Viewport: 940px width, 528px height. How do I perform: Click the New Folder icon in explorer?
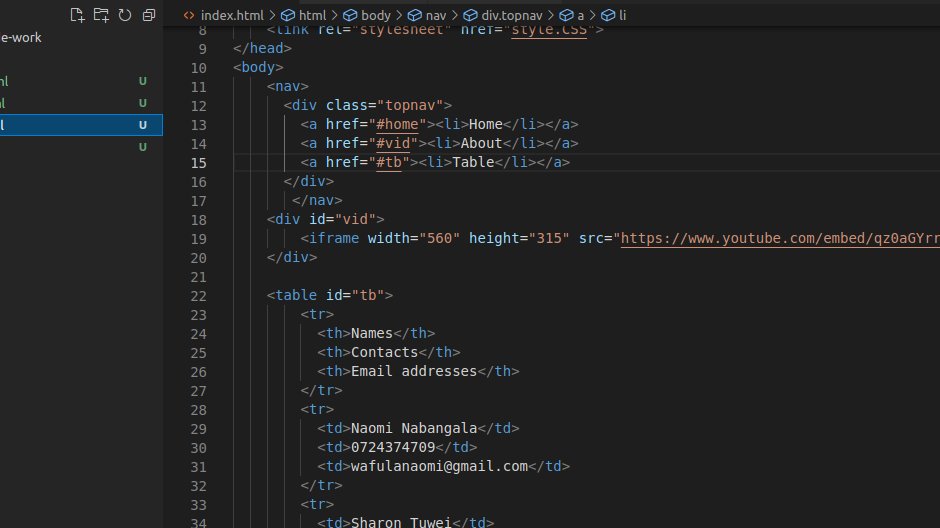click(x=101, y=15)
